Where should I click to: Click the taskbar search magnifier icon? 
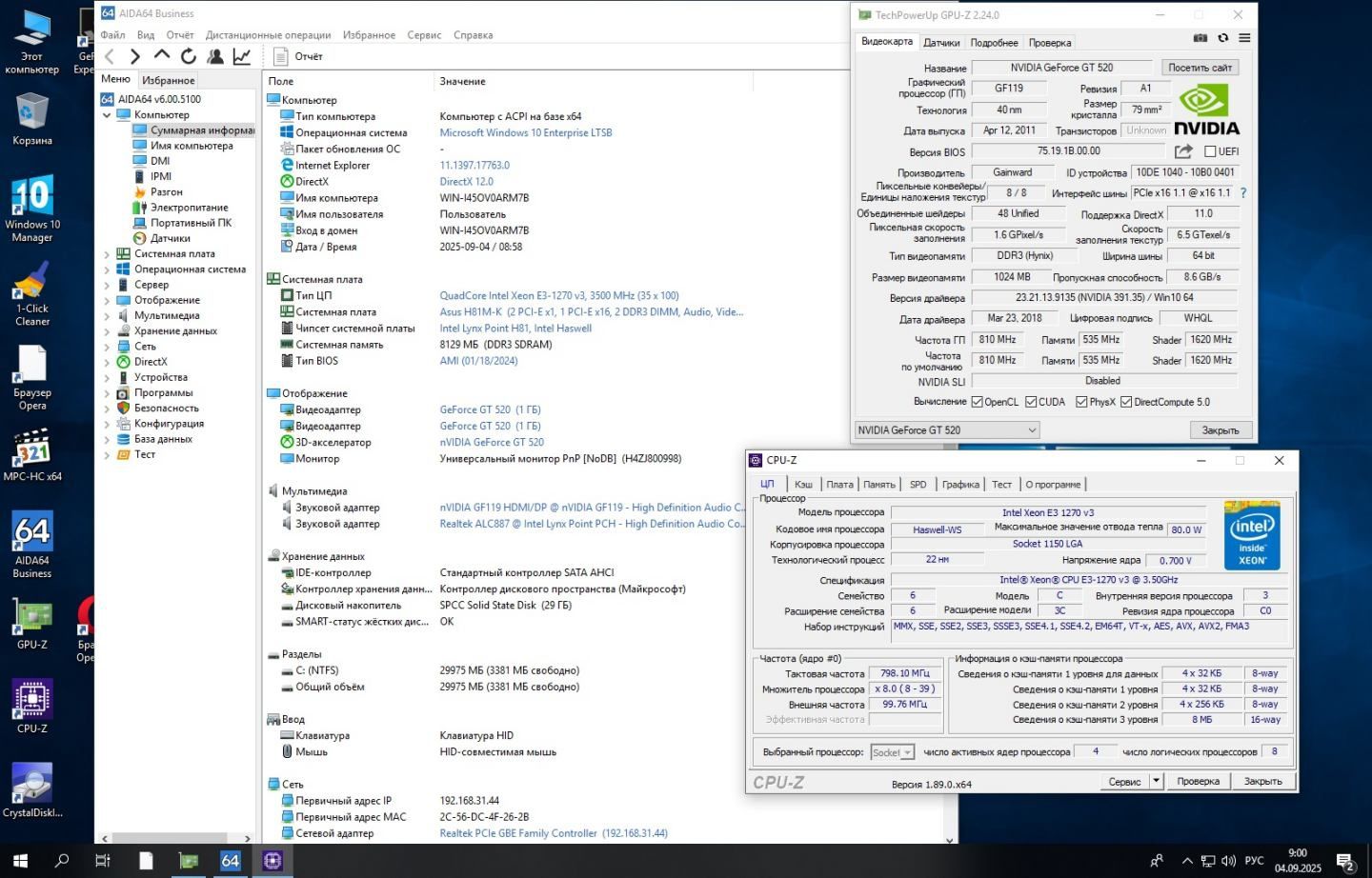[x=62, y=861]
